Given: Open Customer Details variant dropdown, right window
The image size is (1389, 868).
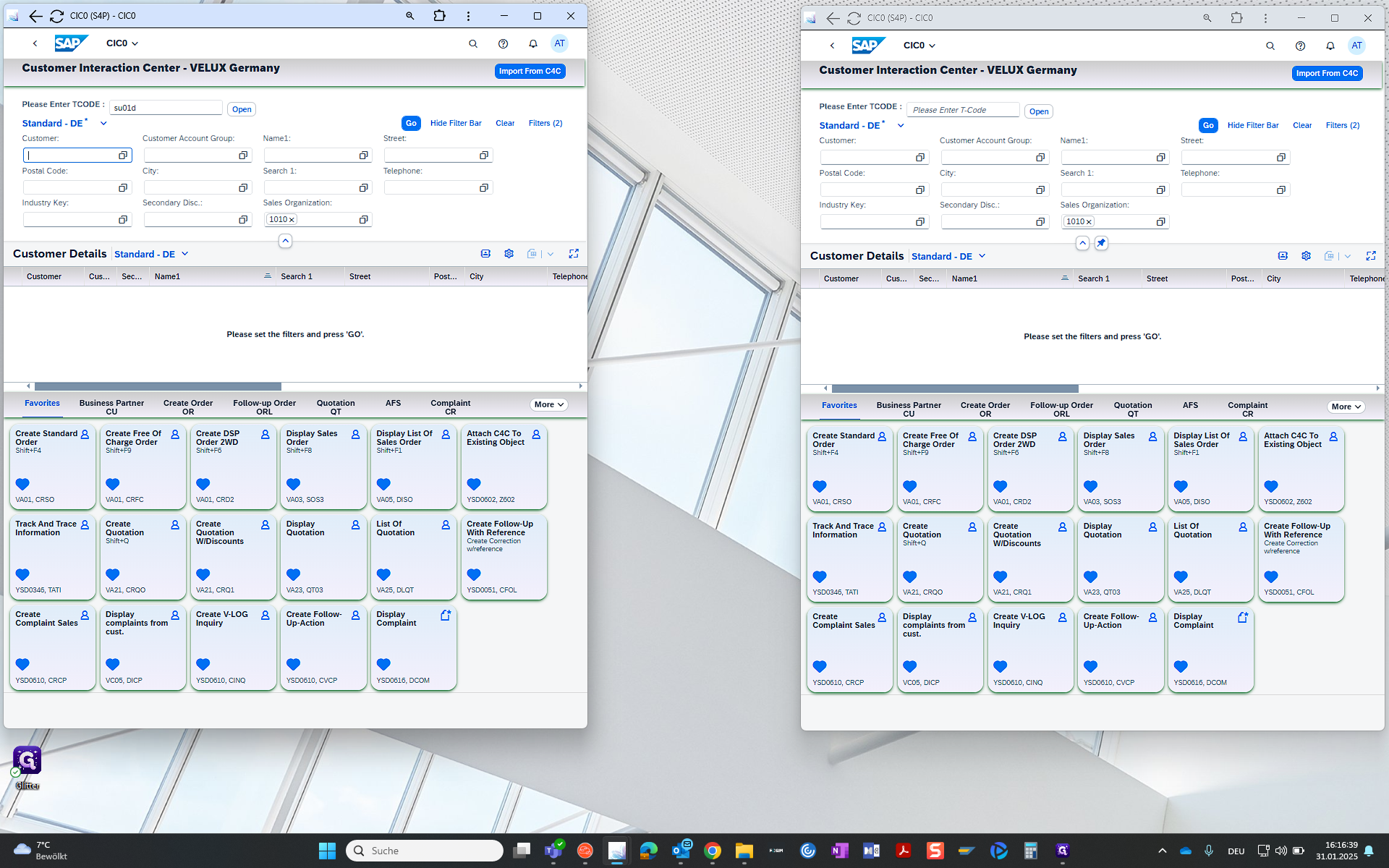Looking at the screenshot, I should (x=982, y=256).
